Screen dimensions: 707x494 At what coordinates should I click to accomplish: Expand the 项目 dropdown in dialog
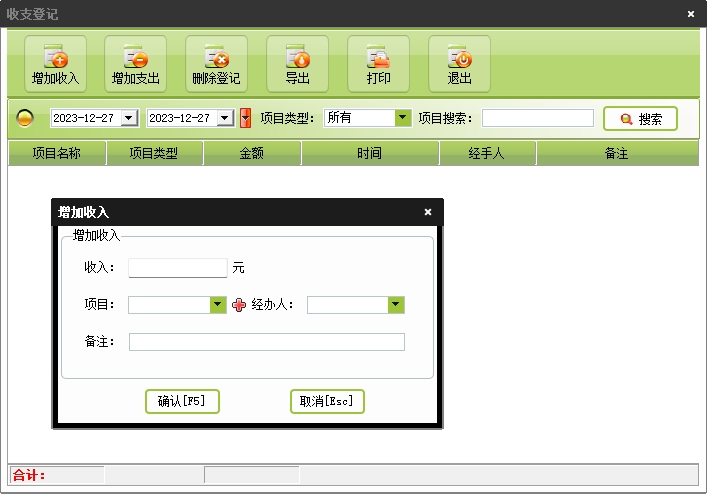point(218,305)
